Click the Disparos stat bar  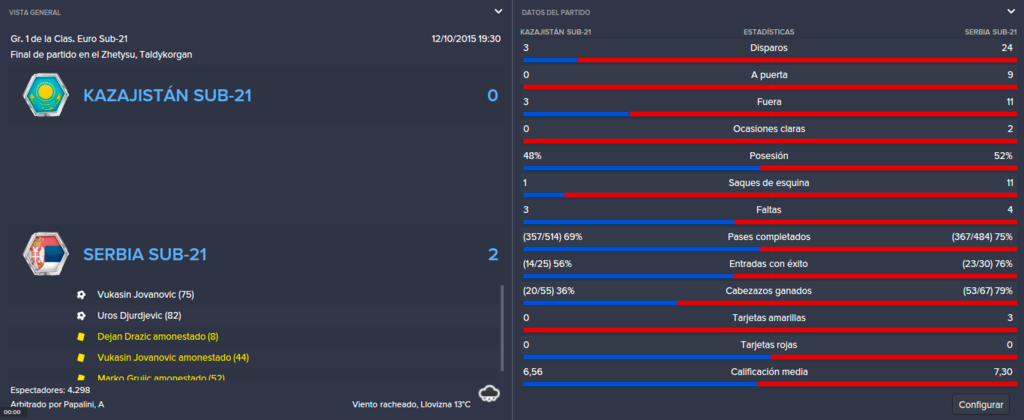pyautogui.click(x=769, y=59)
